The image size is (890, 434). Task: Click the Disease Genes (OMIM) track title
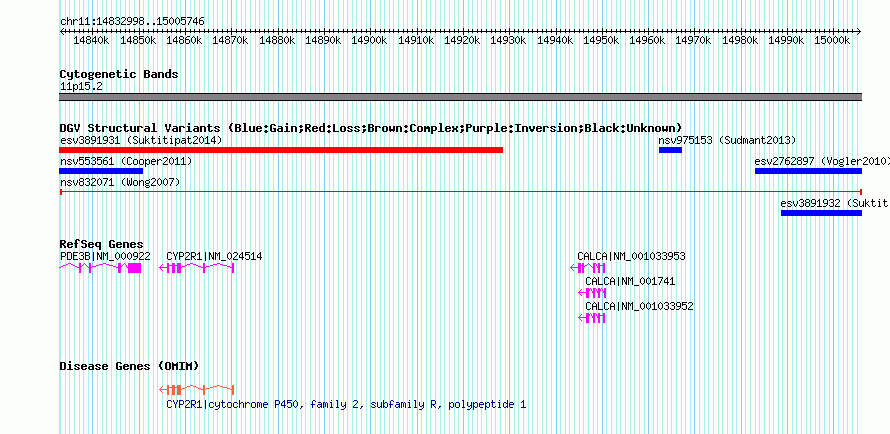tap(129, 366)
